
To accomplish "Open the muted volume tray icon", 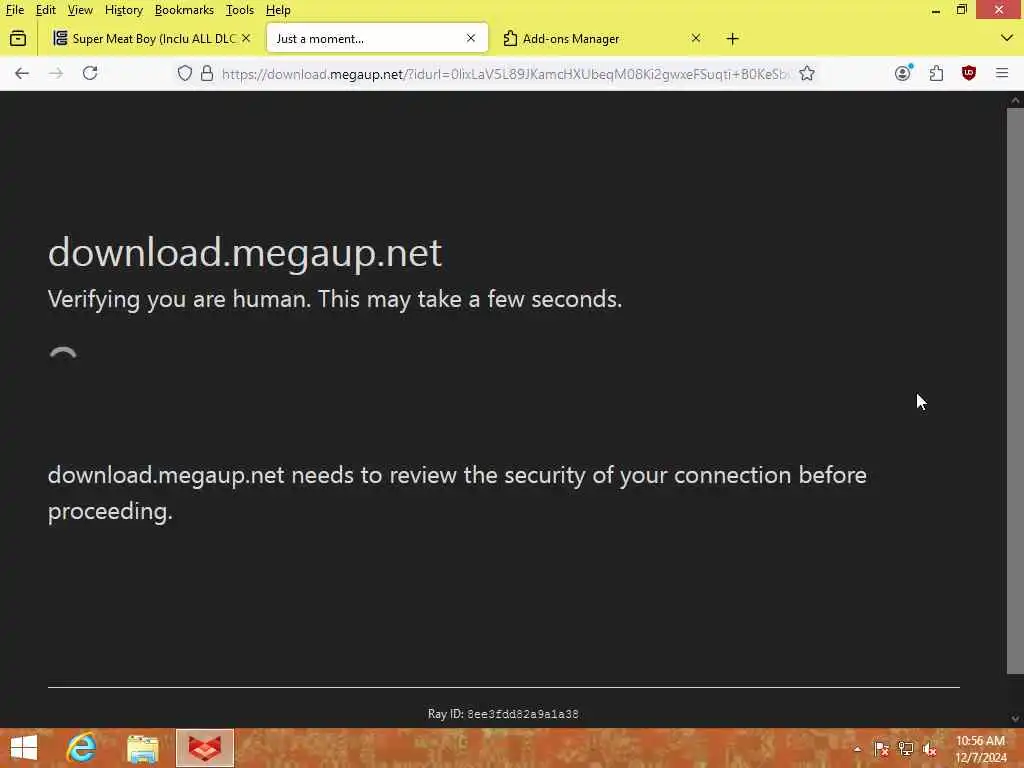I will (x=929, y=749).
